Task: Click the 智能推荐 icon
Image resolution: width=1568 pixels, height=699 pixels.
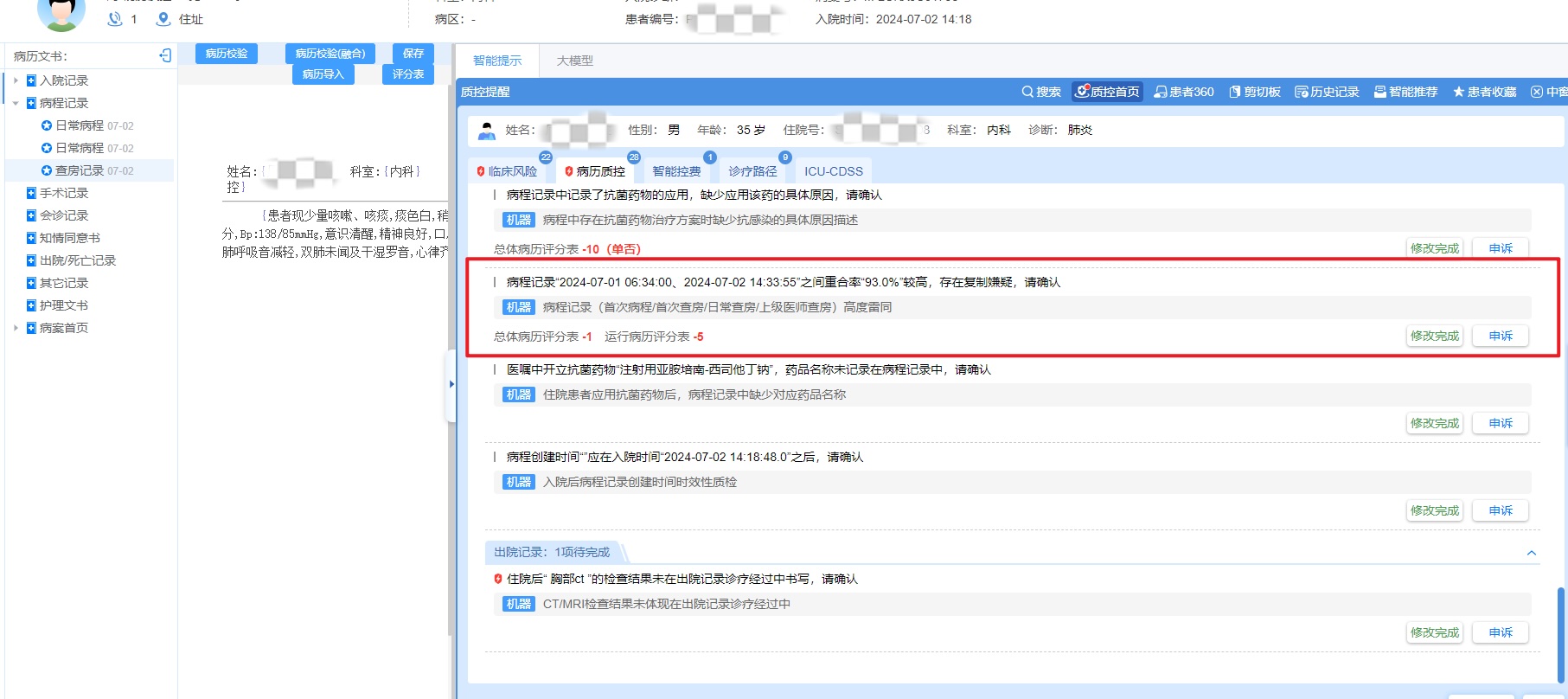Action: tap(1380, 92)
